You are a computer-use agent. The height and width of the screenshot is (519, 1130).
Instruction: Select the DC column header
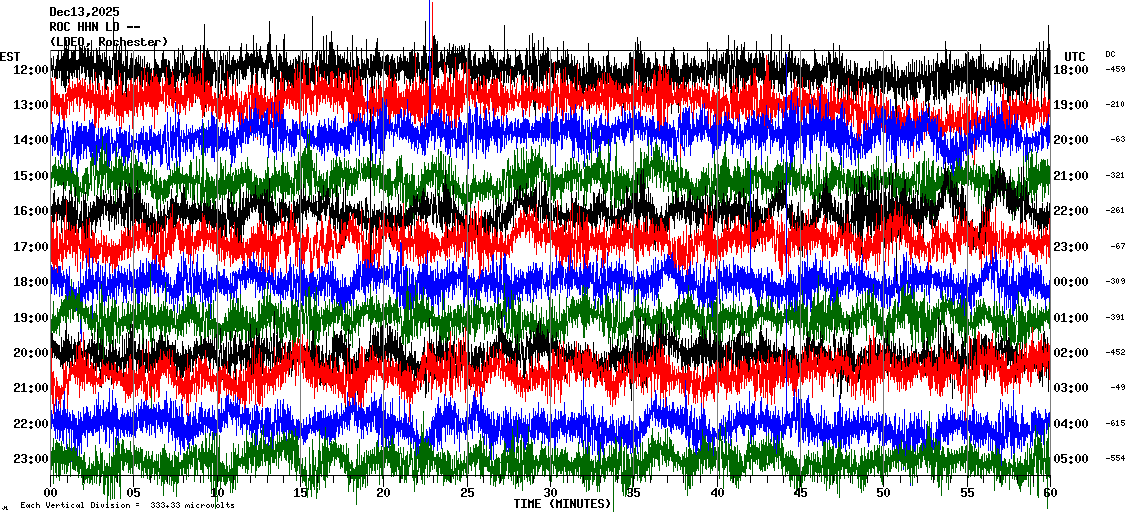(1110, 54)
